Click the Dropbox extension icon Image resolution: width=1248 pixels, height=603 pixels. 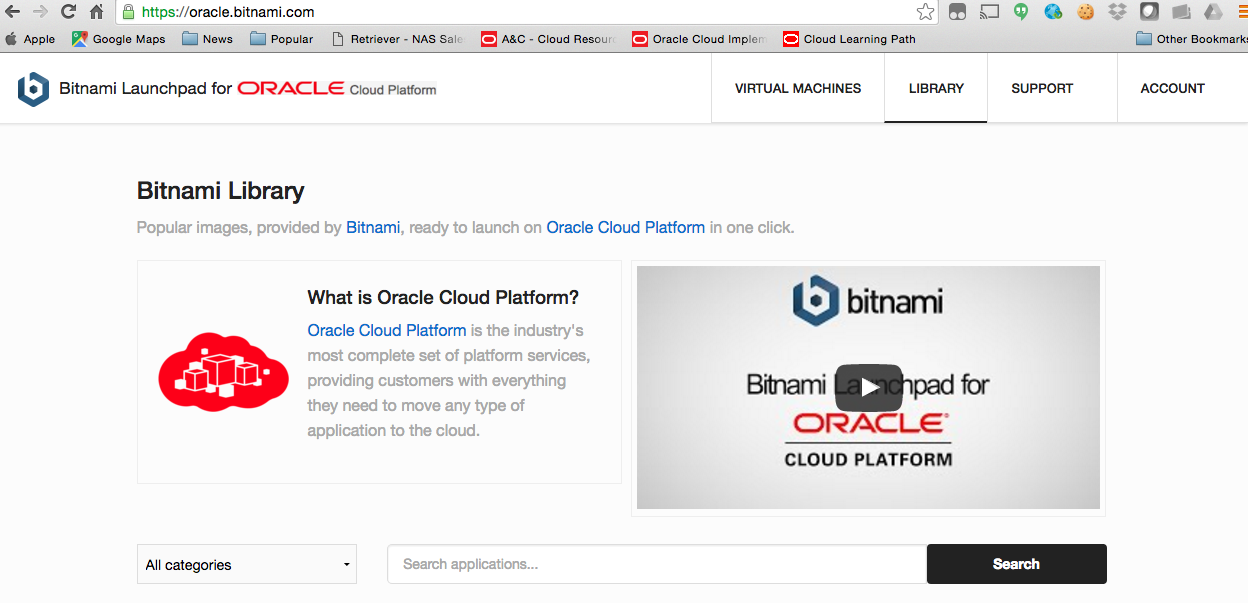point(1117,13)
